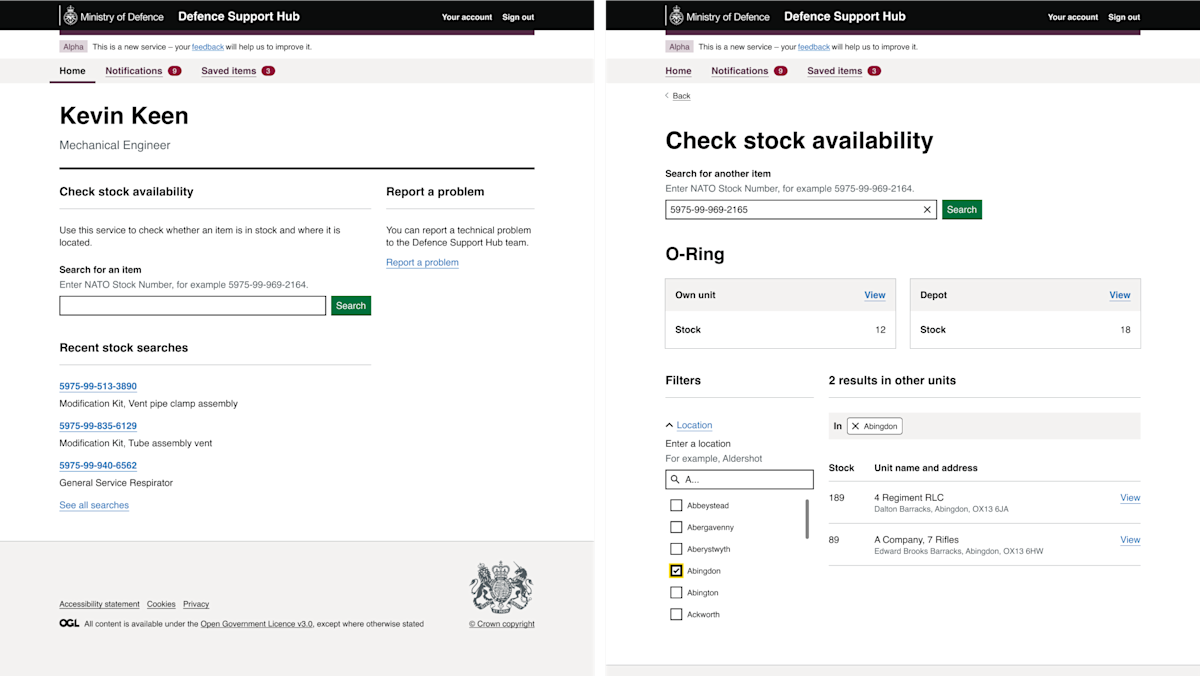
Task: Open recent search 5975-99-940-6562
Action: pos(98,466)
